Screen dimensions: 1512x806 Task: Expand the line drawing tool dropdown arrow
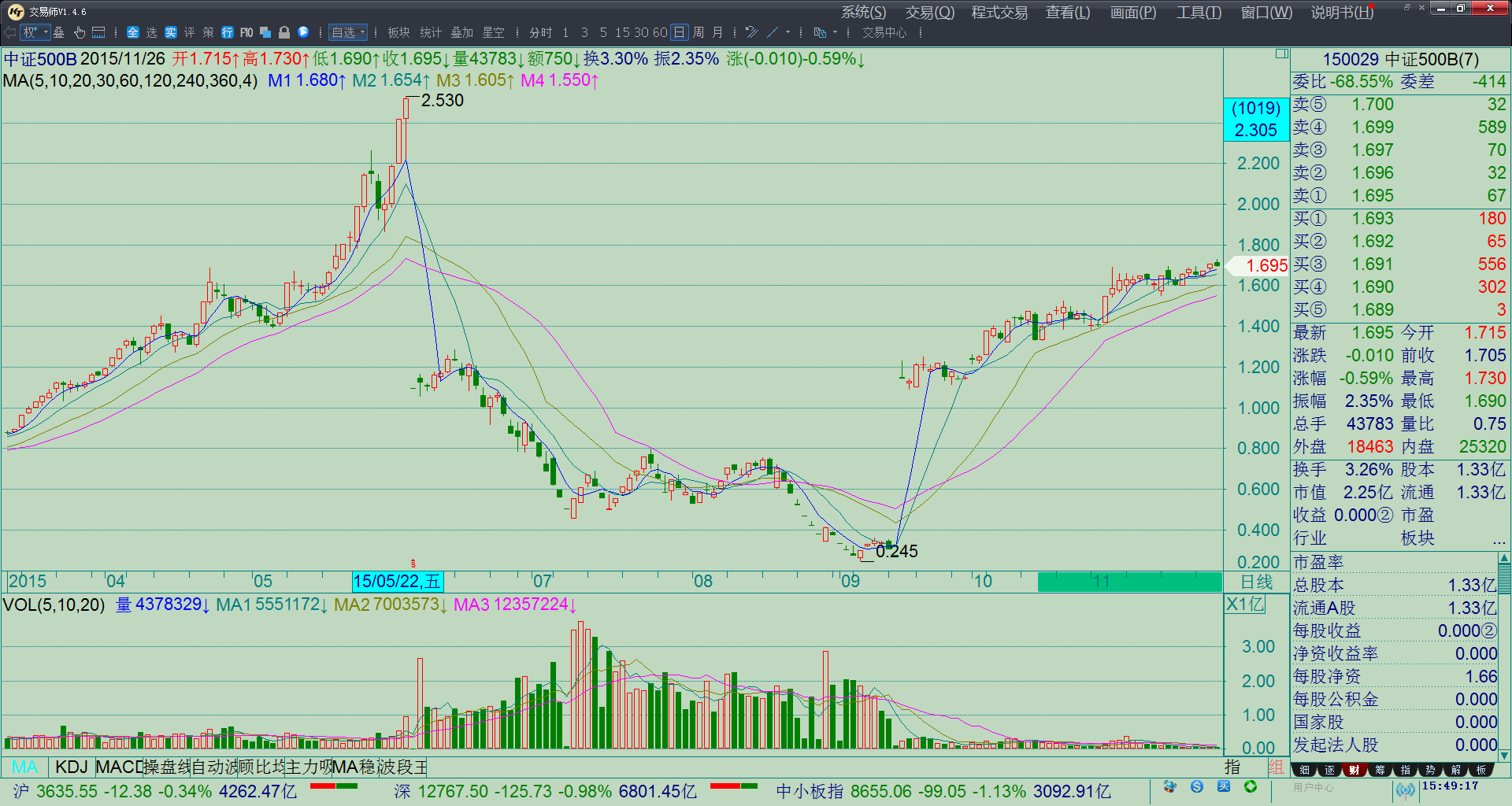(x=788, y=32)
